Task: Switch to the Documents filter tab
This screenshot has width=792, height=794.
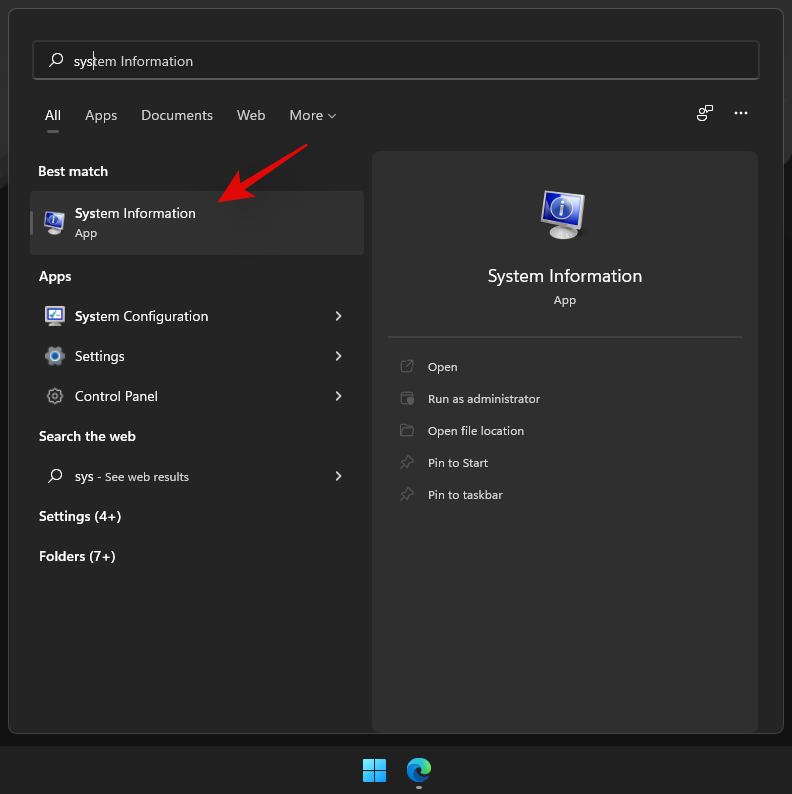Action: click(x=177, y=116)
